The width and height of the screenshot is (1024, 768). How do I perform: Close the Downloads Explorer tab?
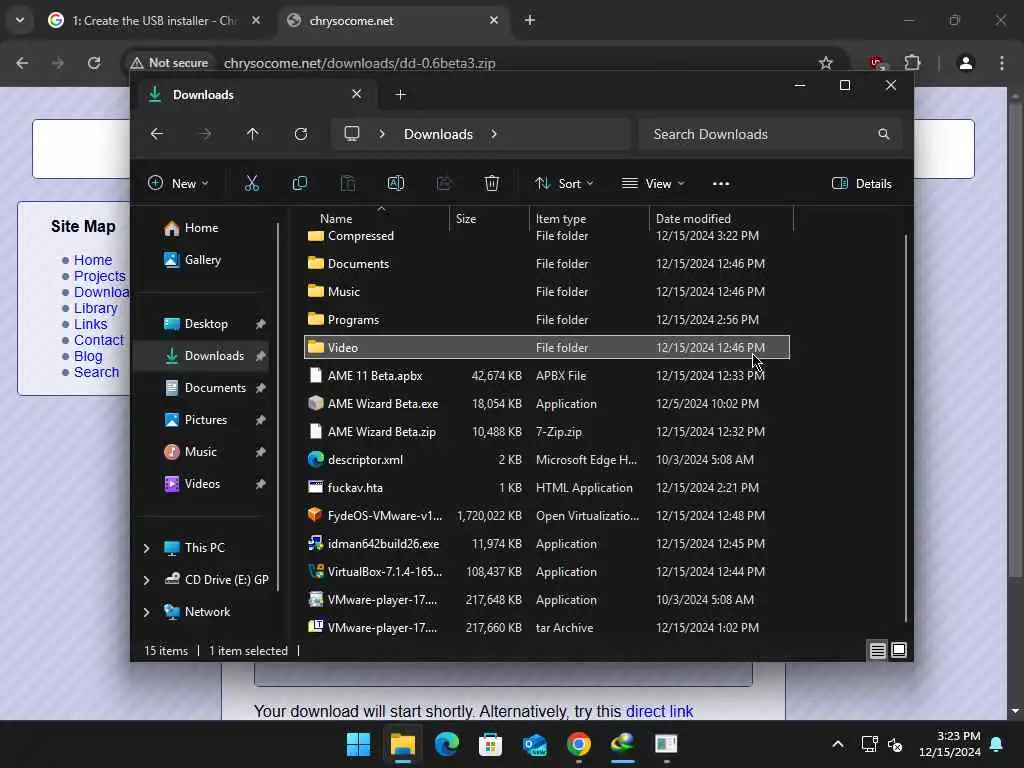[x=357, y=94]
